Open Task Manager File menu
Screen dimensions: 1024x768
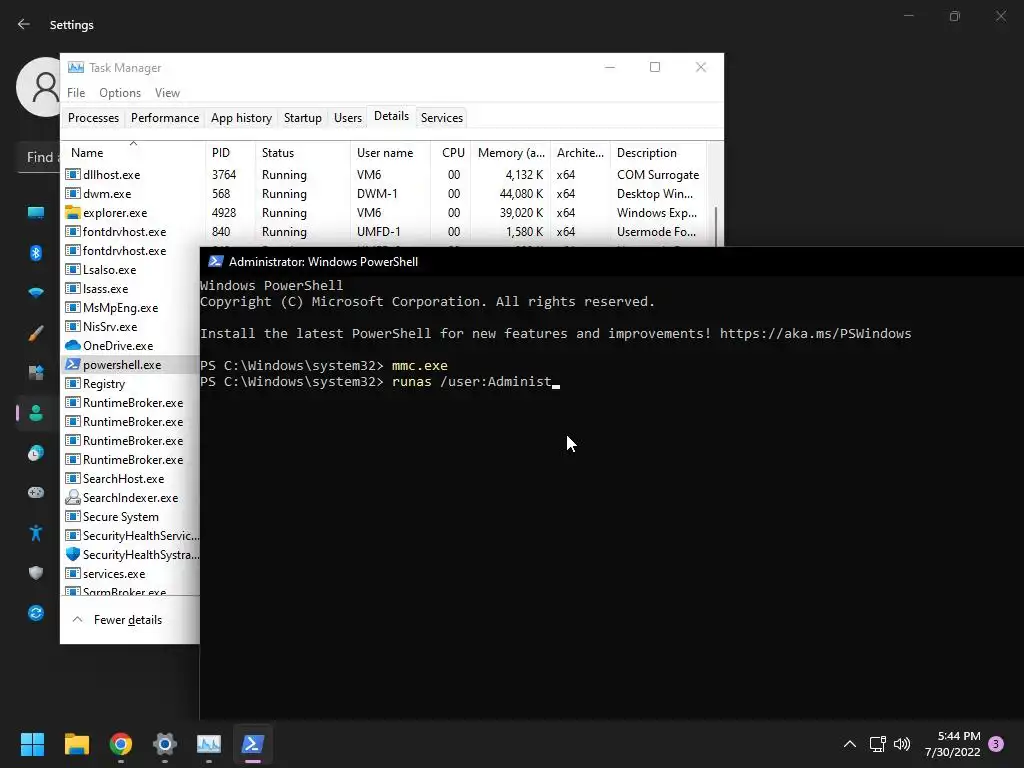coord(76,93)
